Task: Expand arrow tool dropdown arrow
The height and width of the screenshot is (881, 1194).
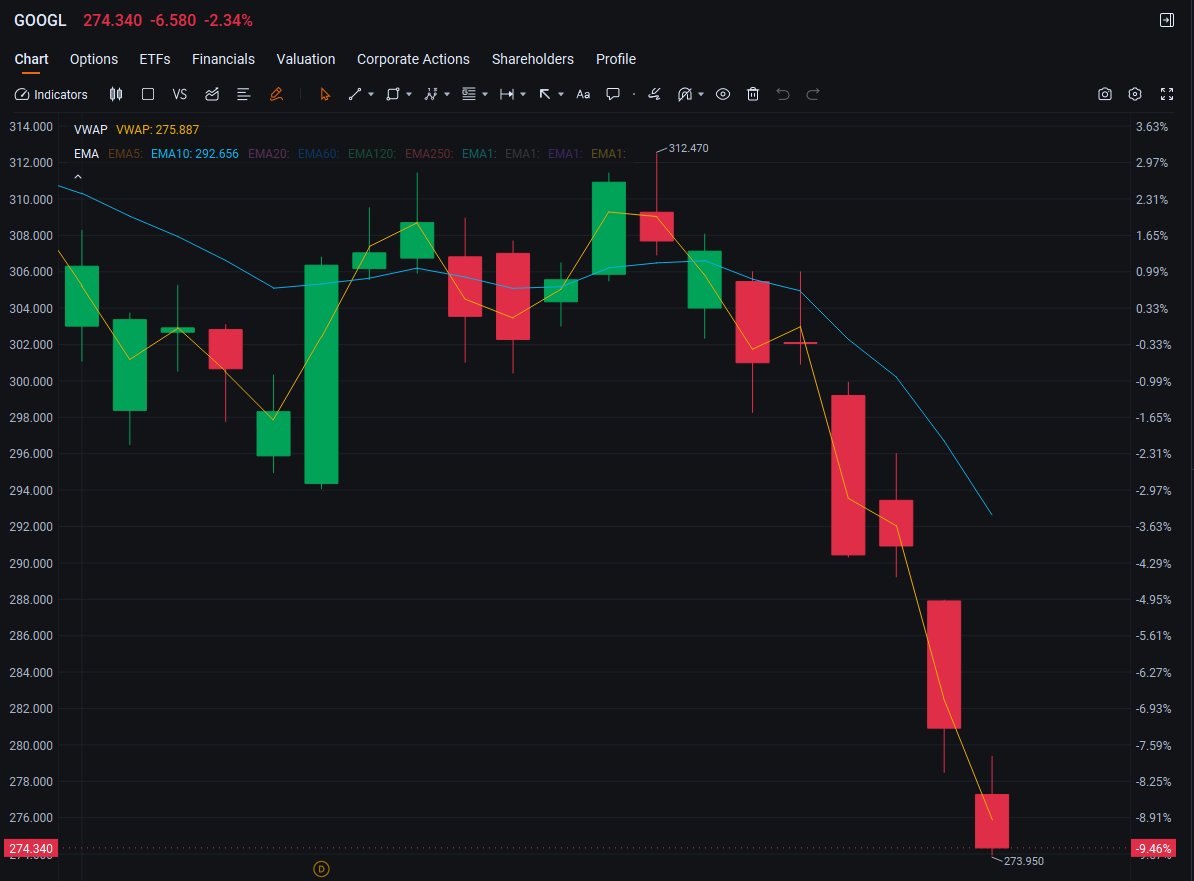Action: click(x=561, y=94)
